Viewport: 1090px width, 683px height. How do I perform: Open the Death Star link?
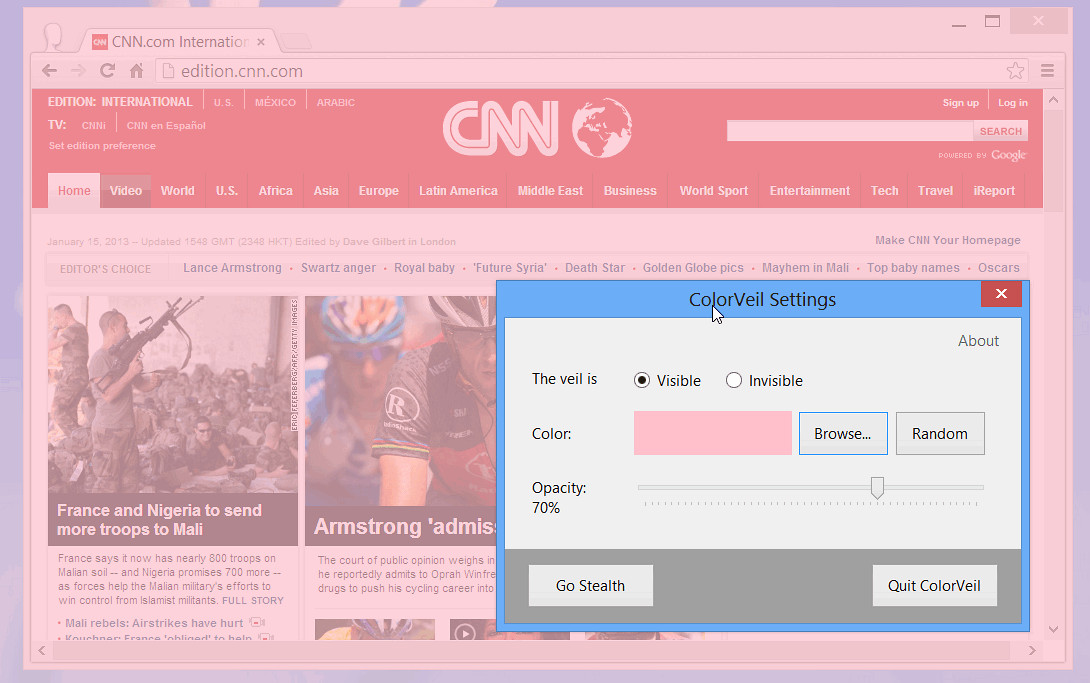click(594, 268)
